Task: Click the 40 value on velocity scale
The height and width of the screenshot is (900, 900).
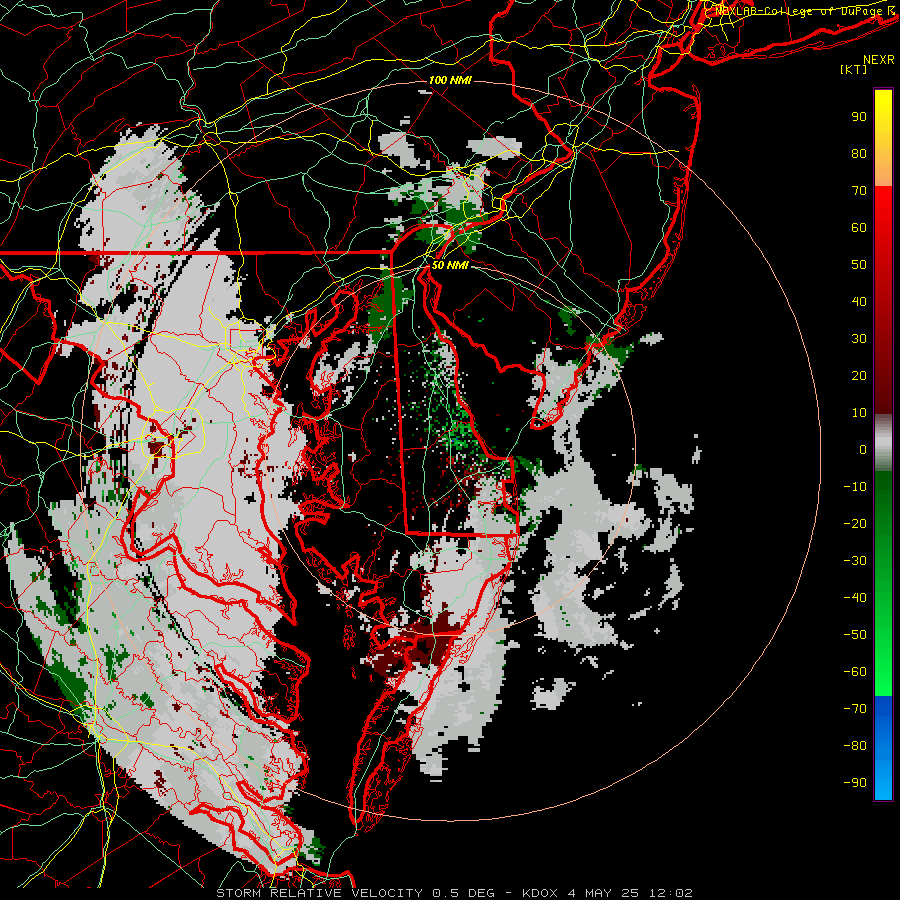Action: [x=859, y=302]
